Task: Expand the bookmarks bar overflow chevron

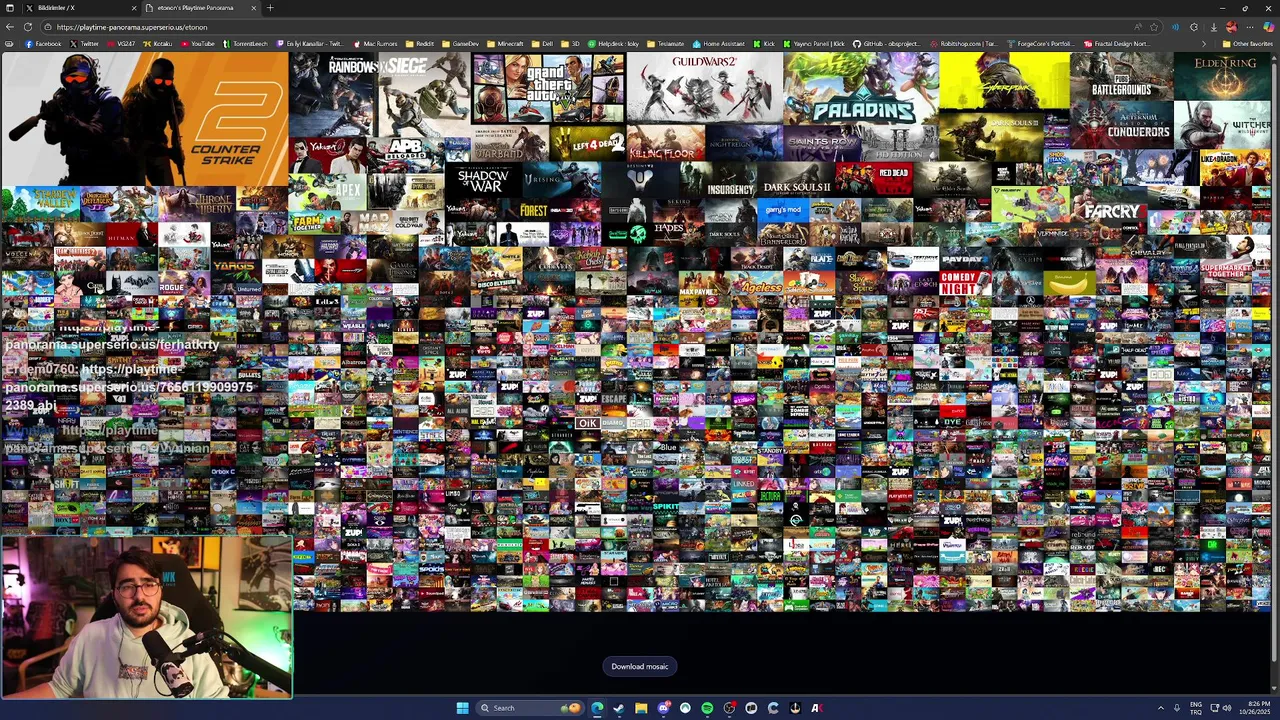Action: coord(1204,44)
